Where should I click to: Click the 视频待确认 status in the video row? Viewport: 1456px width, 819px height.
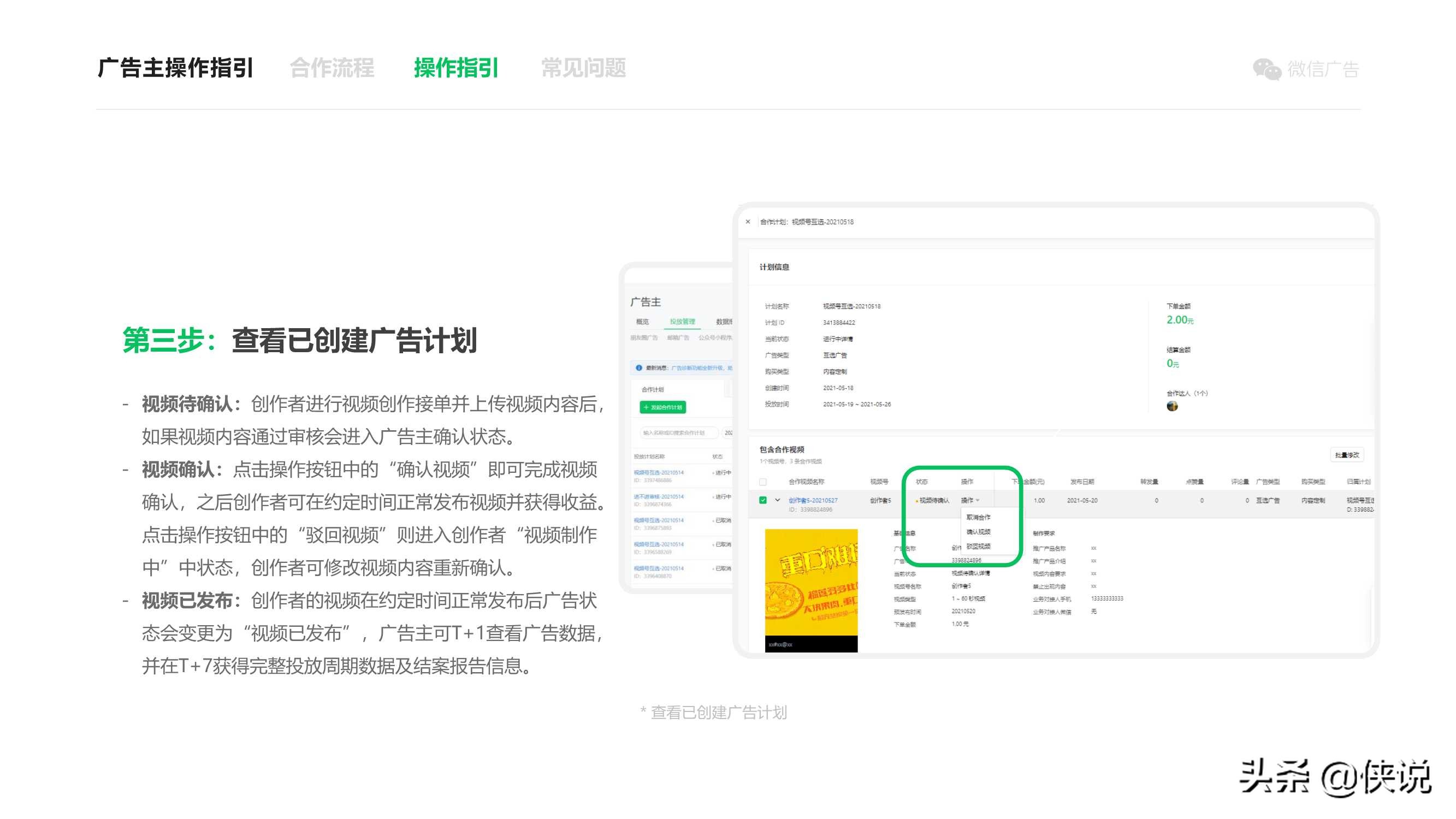click(933, 500)
